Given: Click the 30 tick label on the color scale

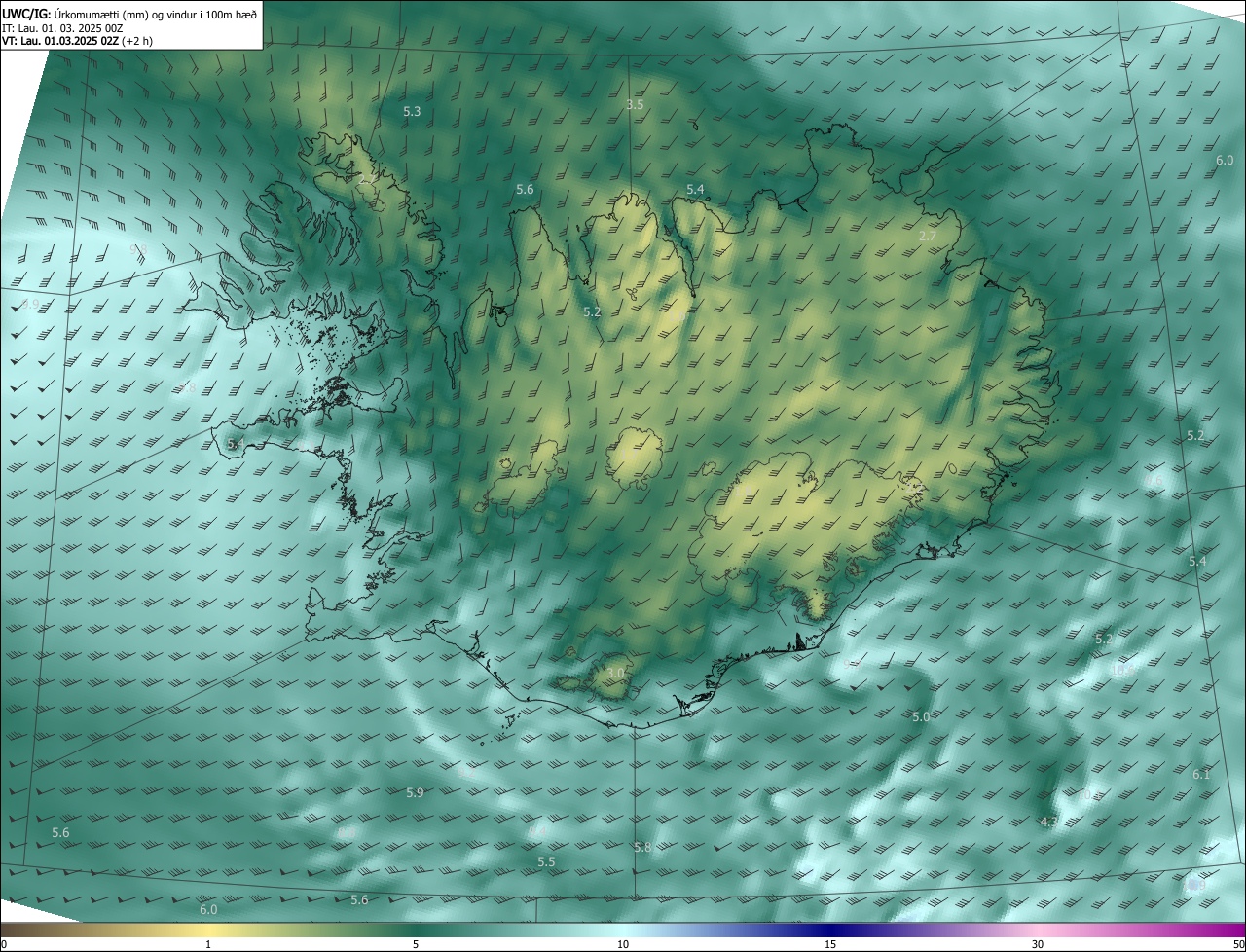Looking at the screenshot, I should pyautogui.click(x=1038, y=944).
